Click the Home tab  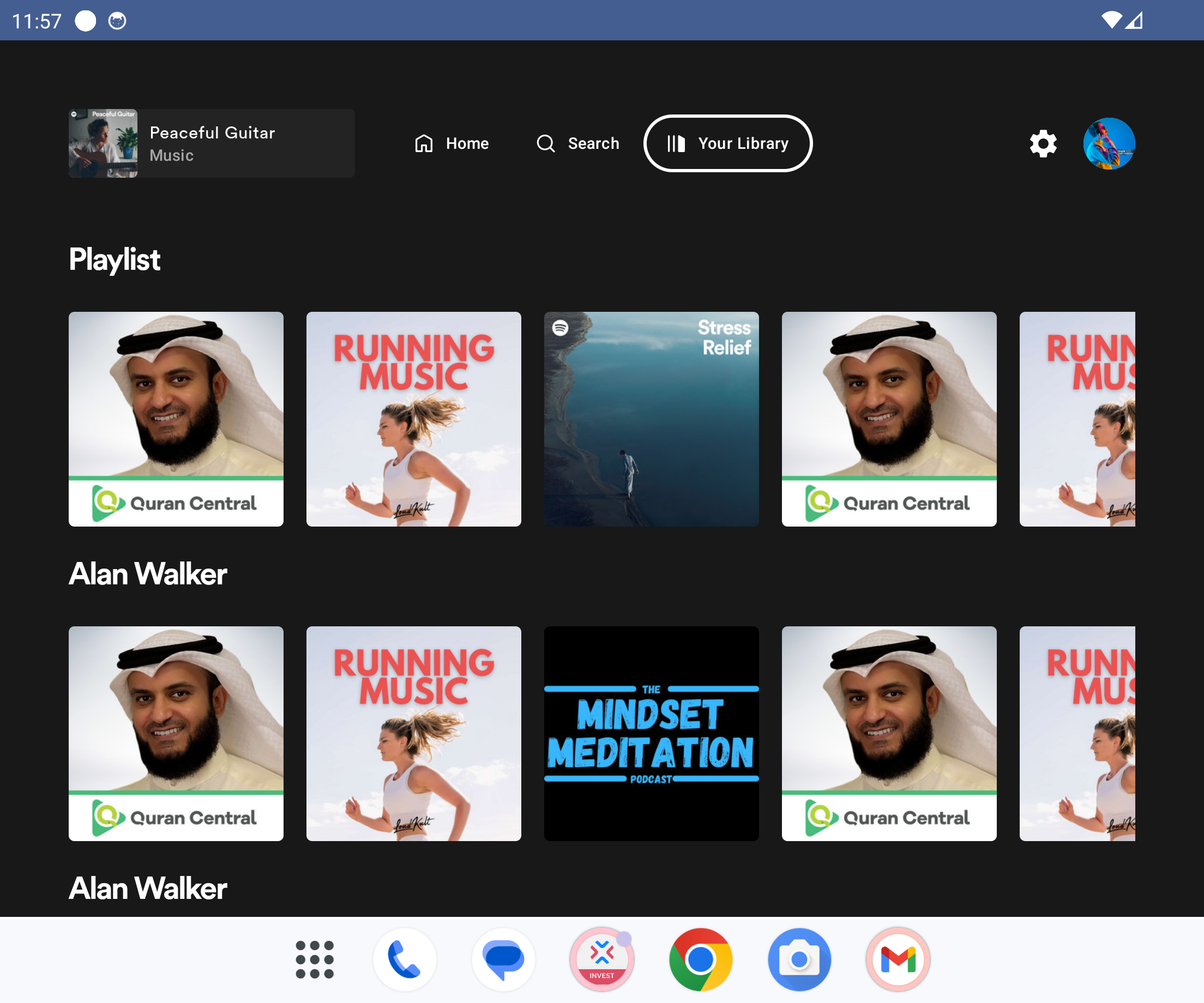pos(452,143)
